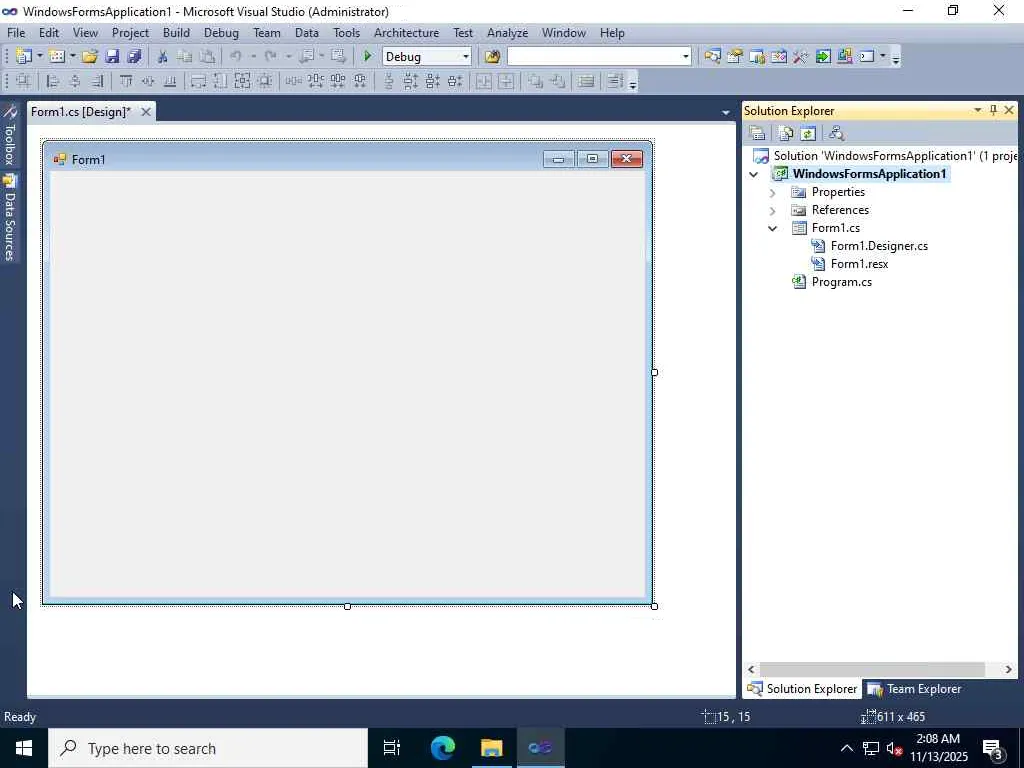
Task: Open File Explorer from the taskbar
Action: point(491,748)
